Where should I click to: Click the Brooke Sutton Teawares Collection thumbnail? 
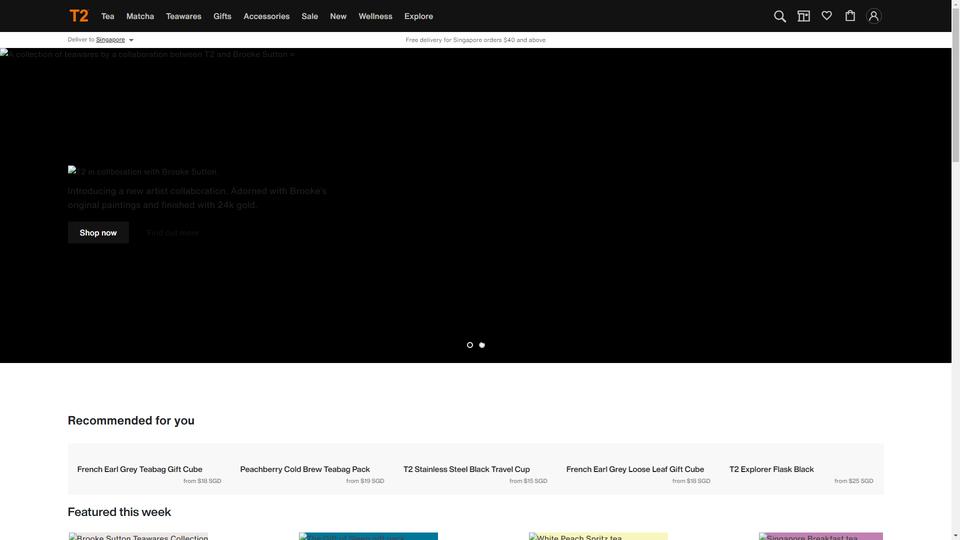coord(138,536)
